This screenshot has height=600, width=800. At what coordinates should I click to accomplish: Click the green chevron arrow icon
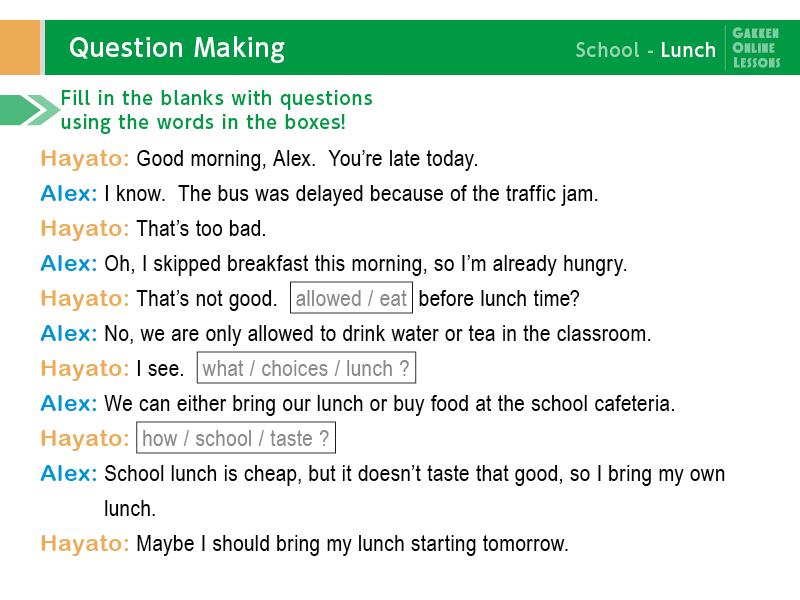(30, 110)
